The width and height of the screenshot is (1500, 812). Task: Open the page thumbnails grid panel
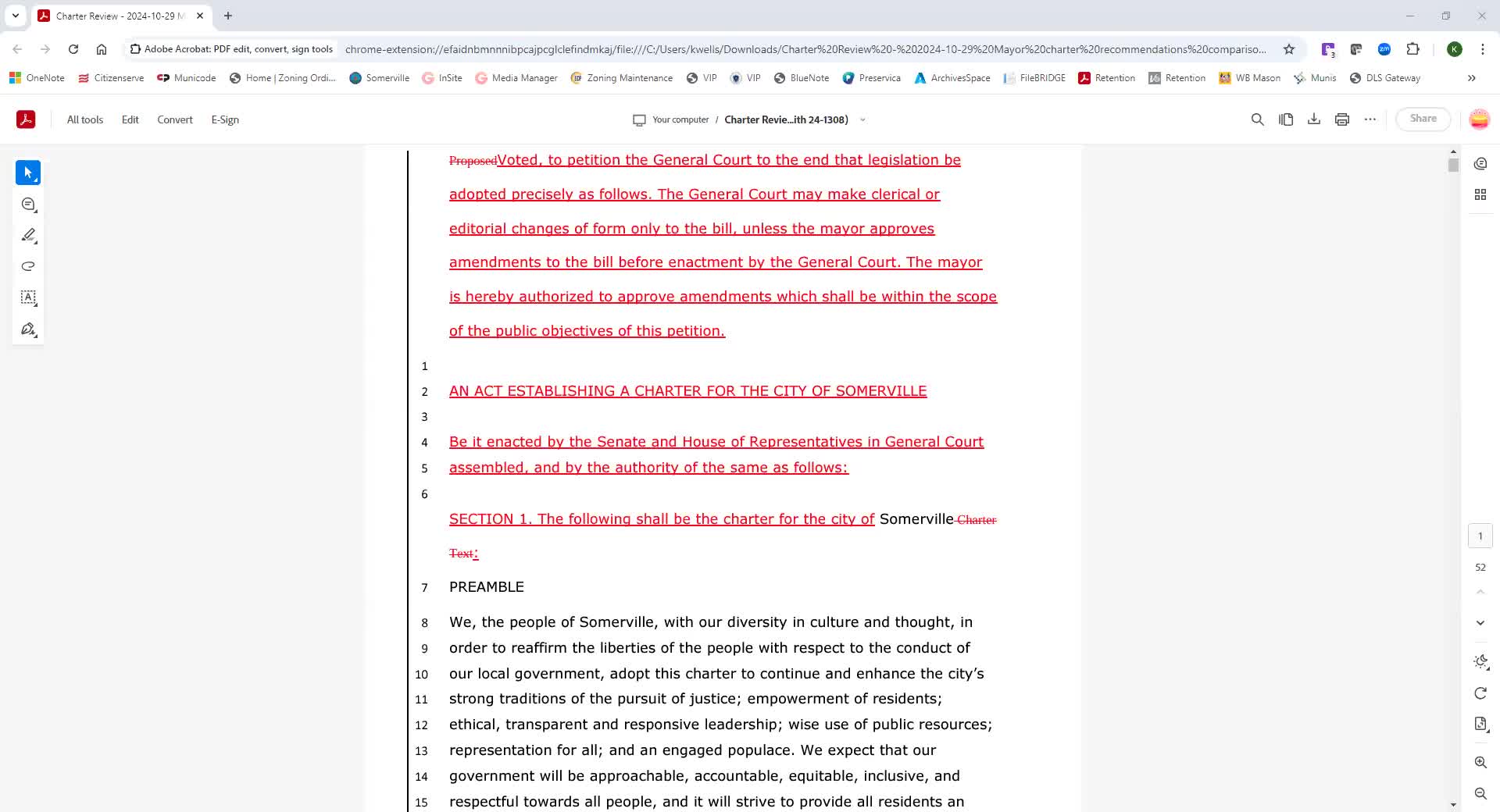click(x=1480, y=194)
